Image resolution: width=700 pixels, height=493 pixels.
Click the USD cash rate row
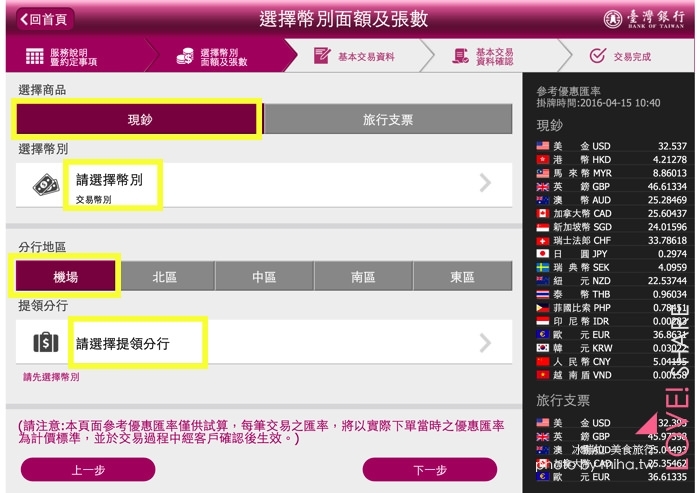coord(611,146)
